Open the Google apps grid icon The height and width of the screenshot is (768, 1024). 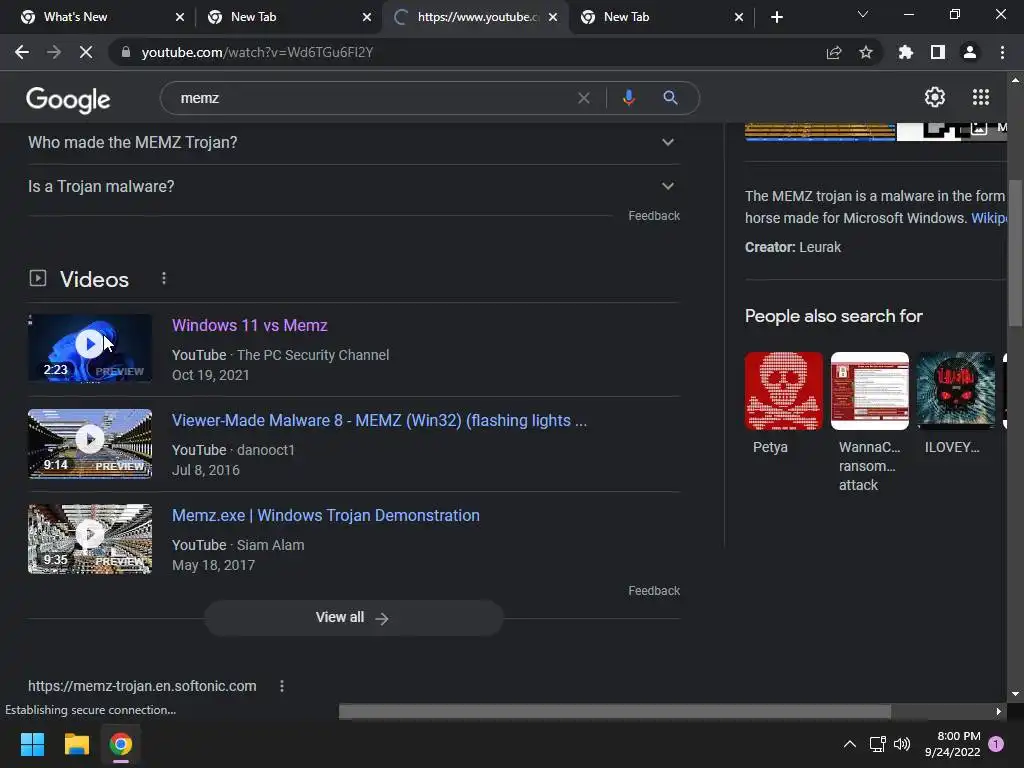click(980, 97)
